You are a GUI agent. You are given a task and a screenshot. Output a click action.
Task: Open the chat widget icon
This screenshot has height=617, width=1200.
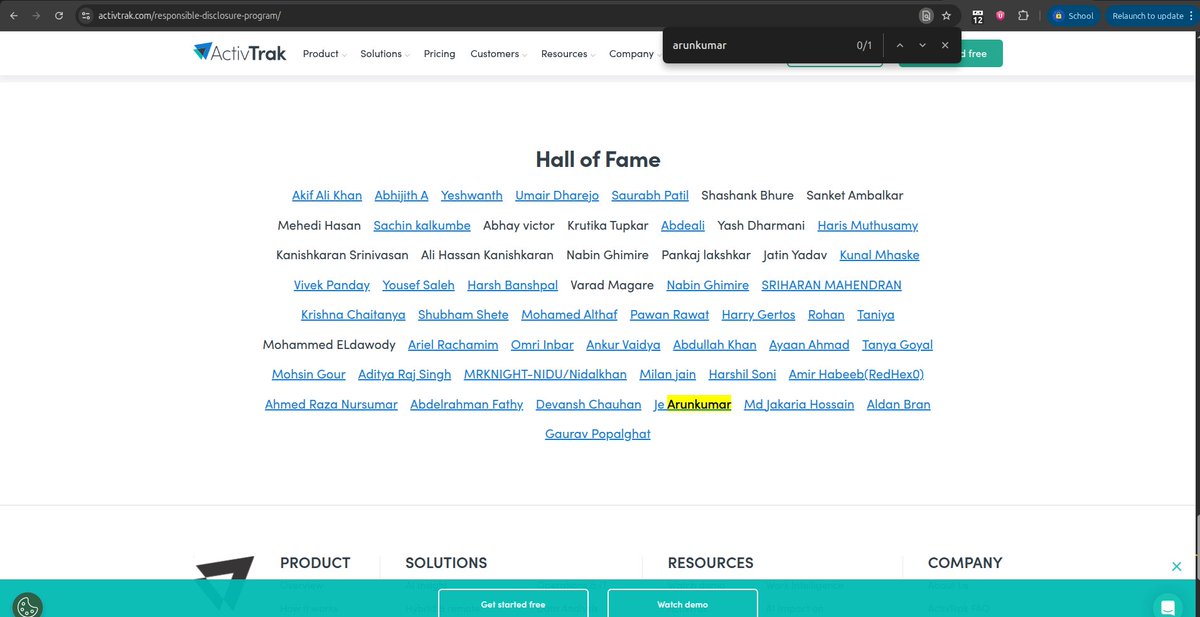pos(1166,605)
